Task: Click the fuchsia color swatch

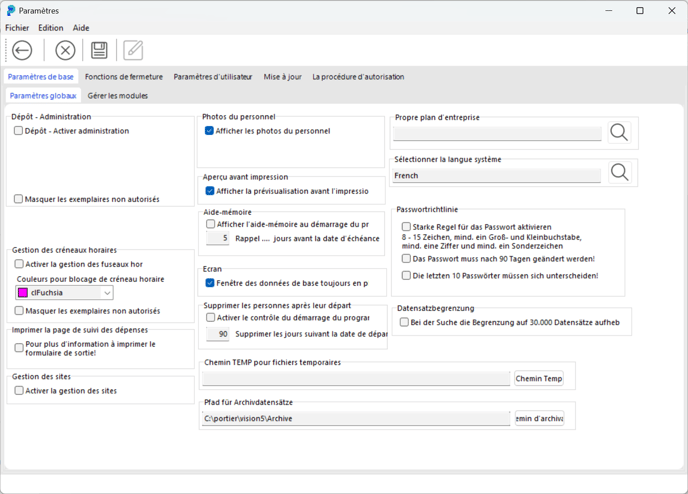Action: pos(23,293)
